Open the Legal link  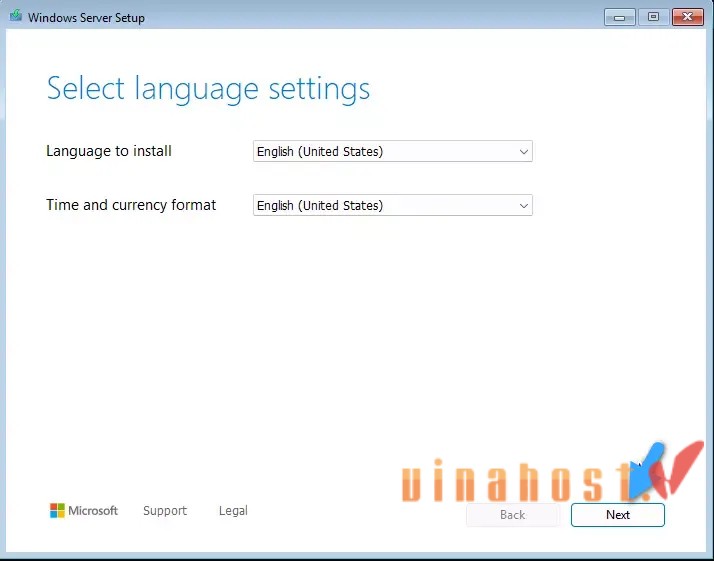pyautogui.click(x=233, y=511)
